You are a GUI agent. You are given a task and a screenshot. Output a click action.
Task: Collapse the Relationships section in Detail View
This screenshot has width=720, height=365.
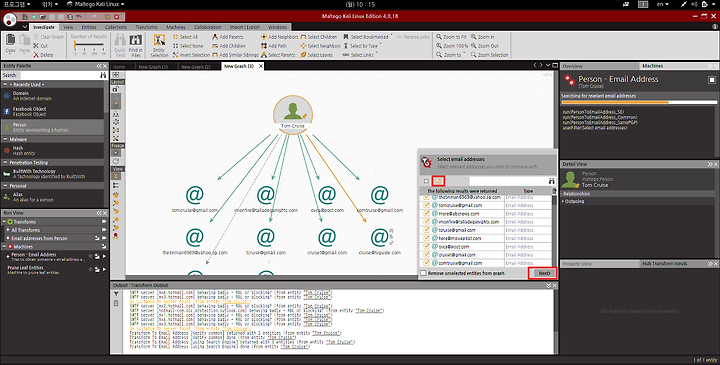tap(563, 194)
